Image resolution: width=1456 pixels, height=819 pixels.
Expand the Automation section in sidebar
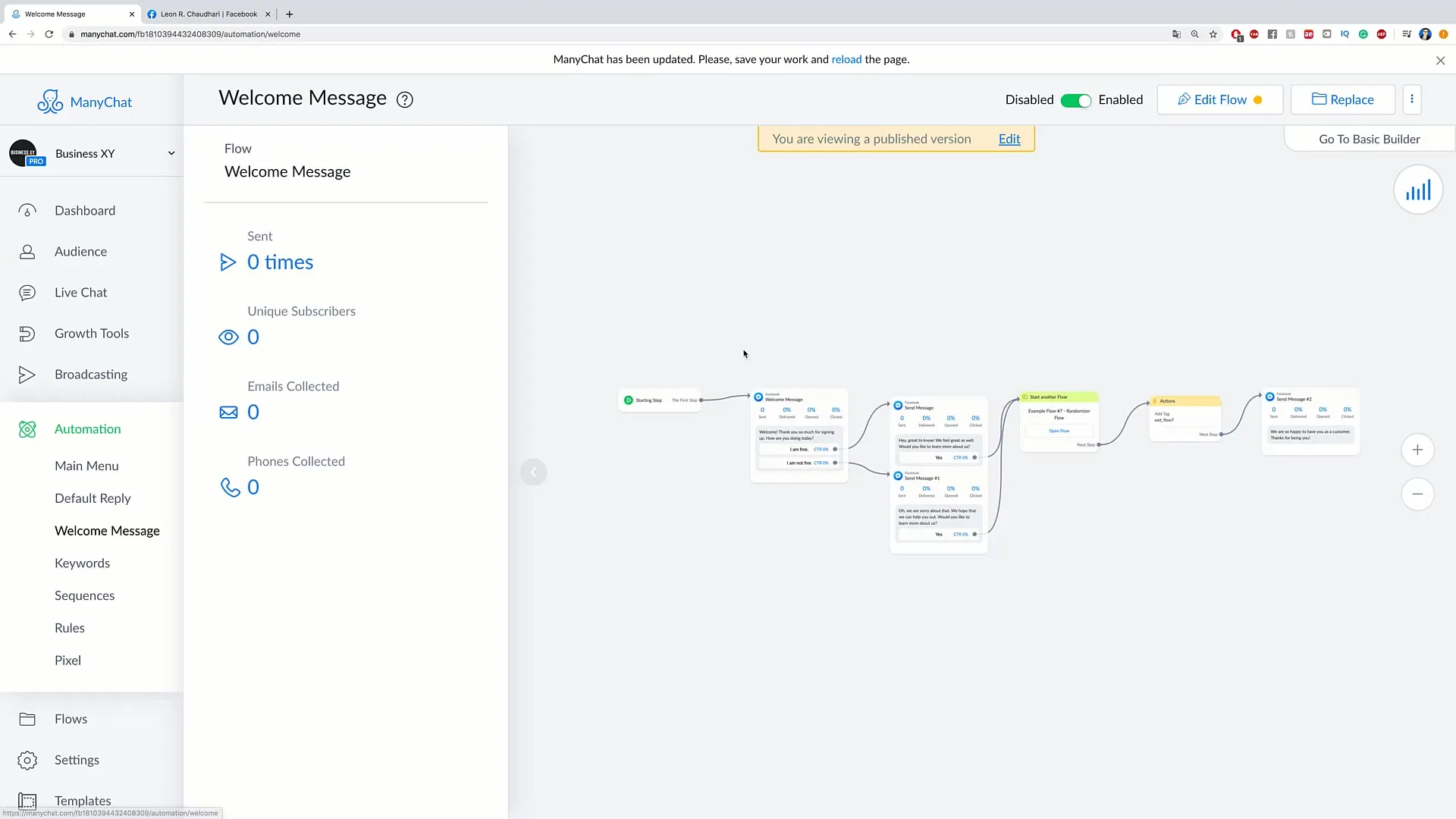(x=88, y=428)
